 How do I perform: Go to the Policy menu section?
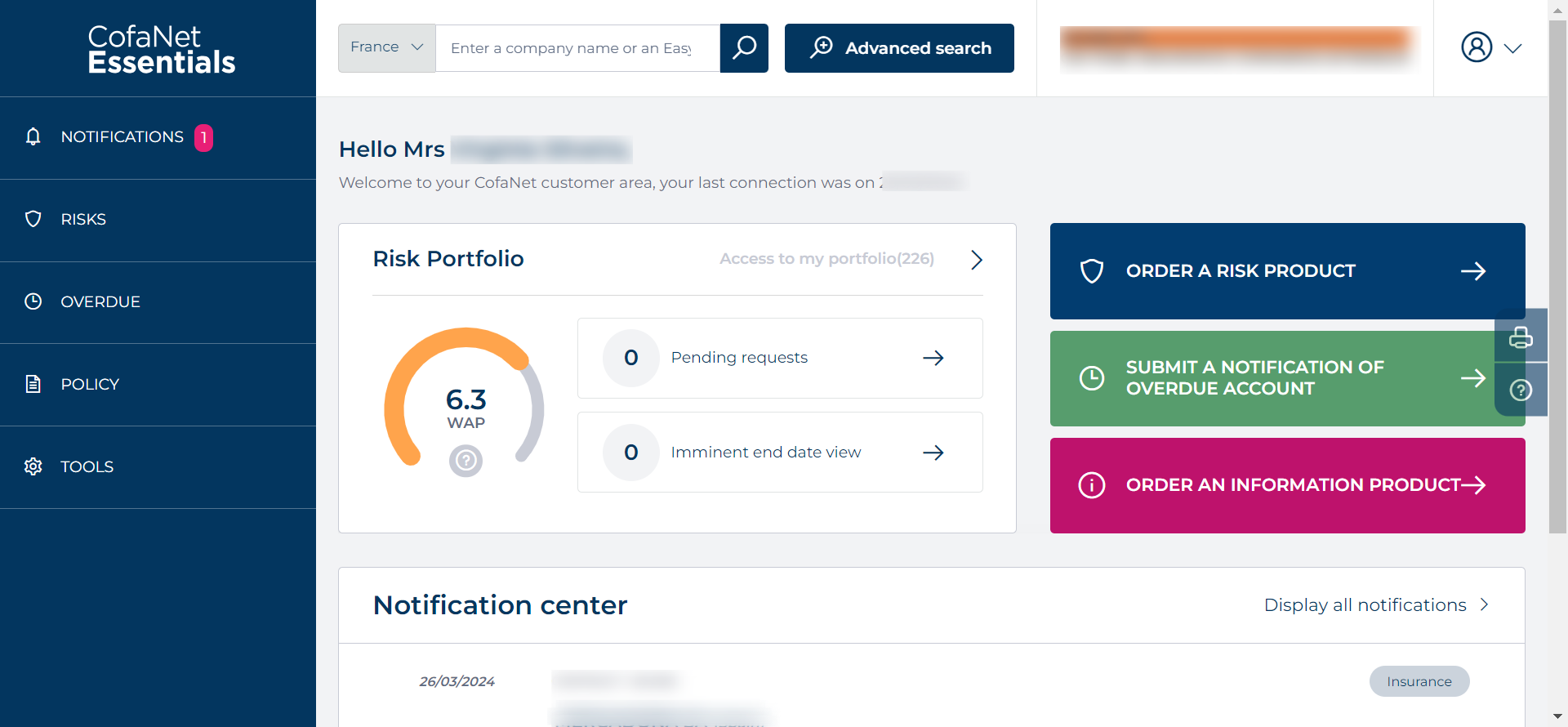(90, 385)
